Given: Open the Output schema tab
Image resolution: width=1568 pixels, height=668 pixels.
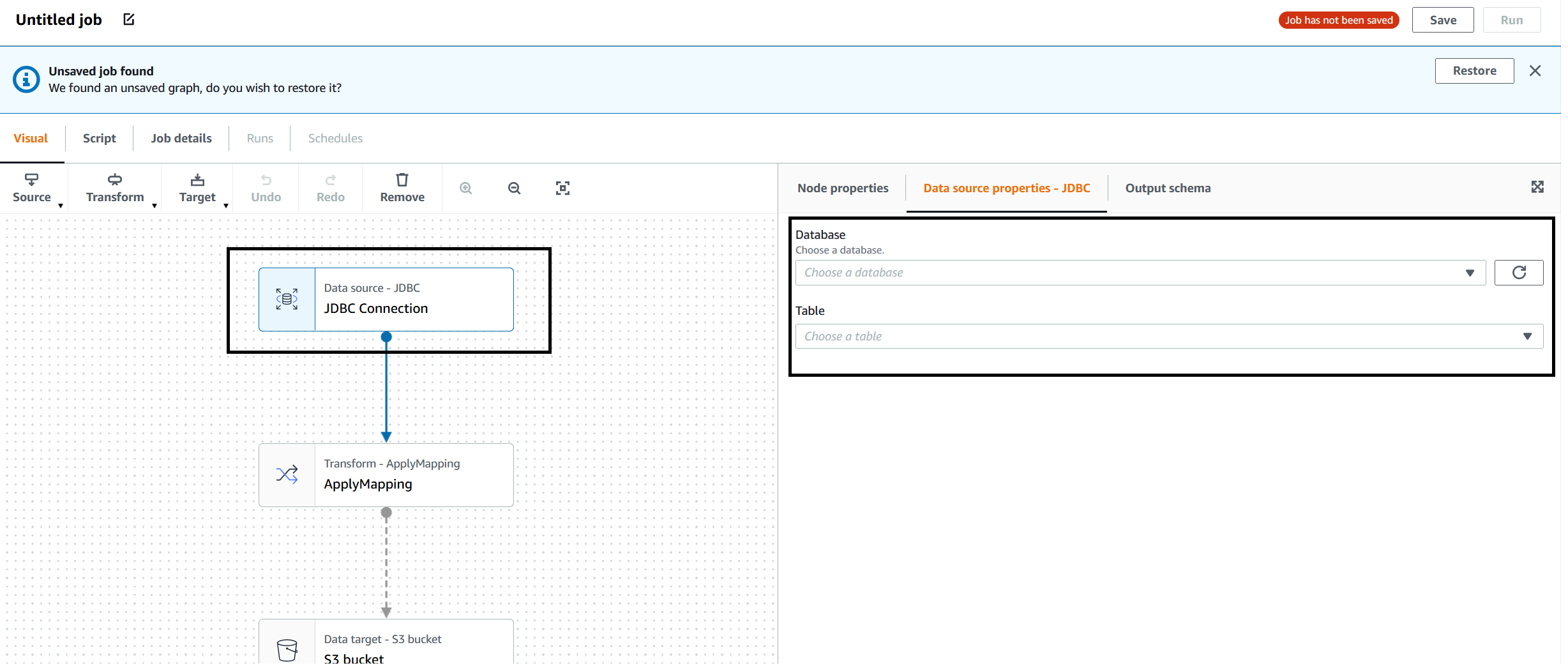Looking at the screenshot, I should point(1167,188).
